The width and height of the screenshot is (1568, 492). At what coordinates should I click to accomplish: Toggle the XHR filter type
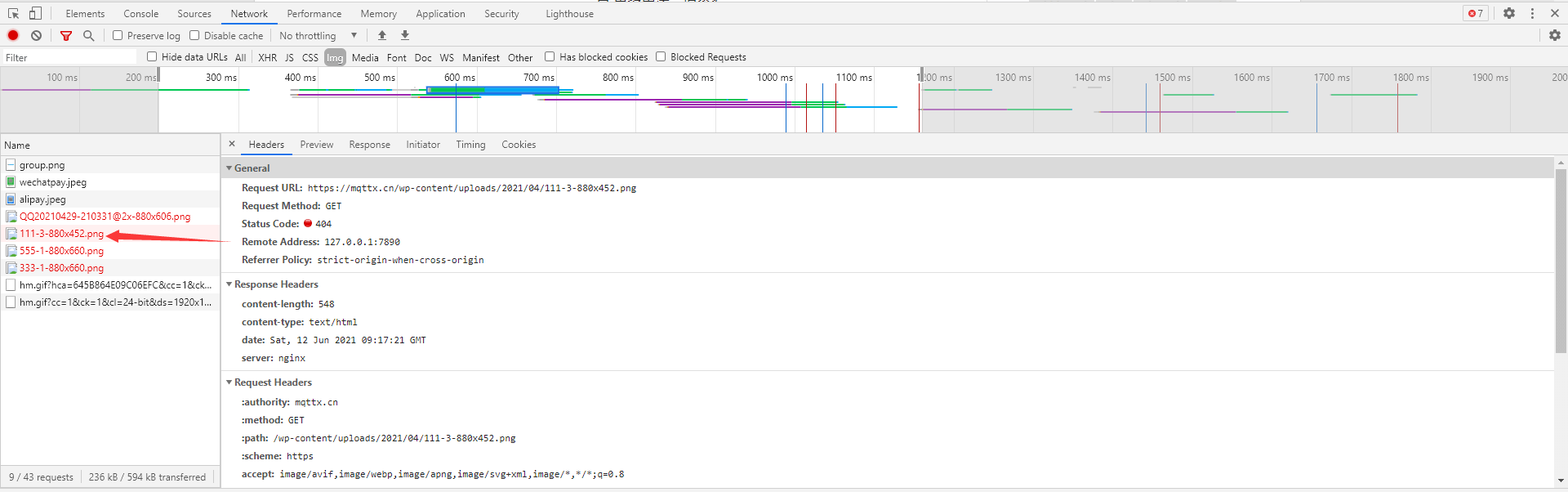pos(267,57)
